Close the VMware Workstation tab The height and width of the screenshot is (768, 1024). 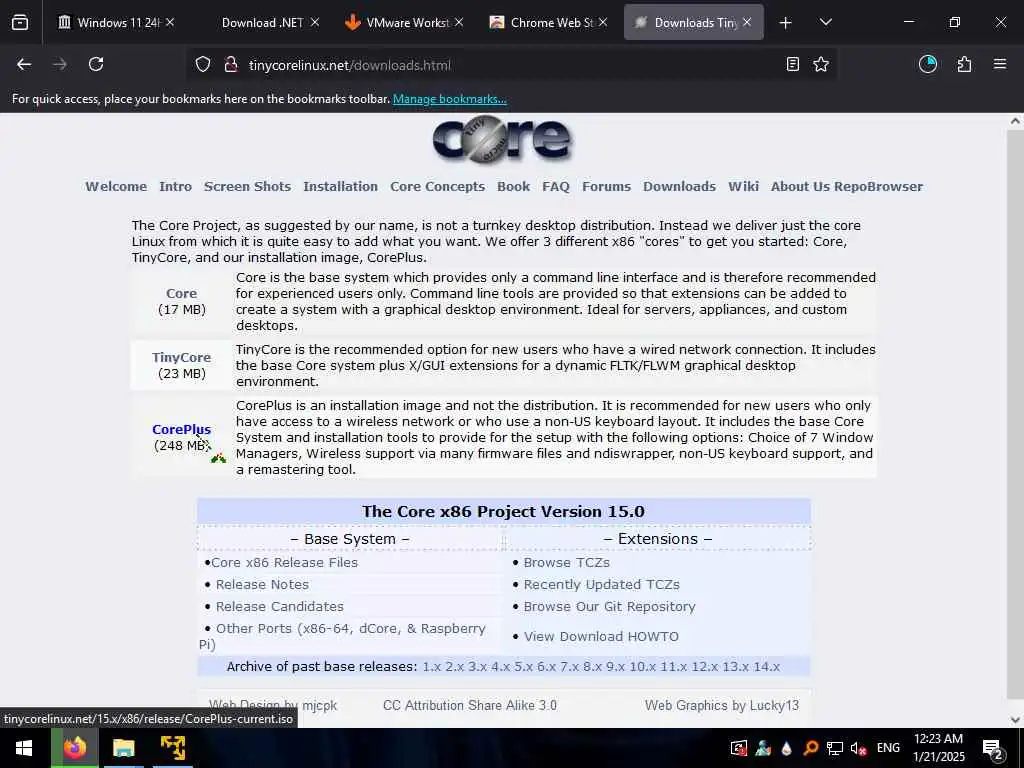click(459, 22)
